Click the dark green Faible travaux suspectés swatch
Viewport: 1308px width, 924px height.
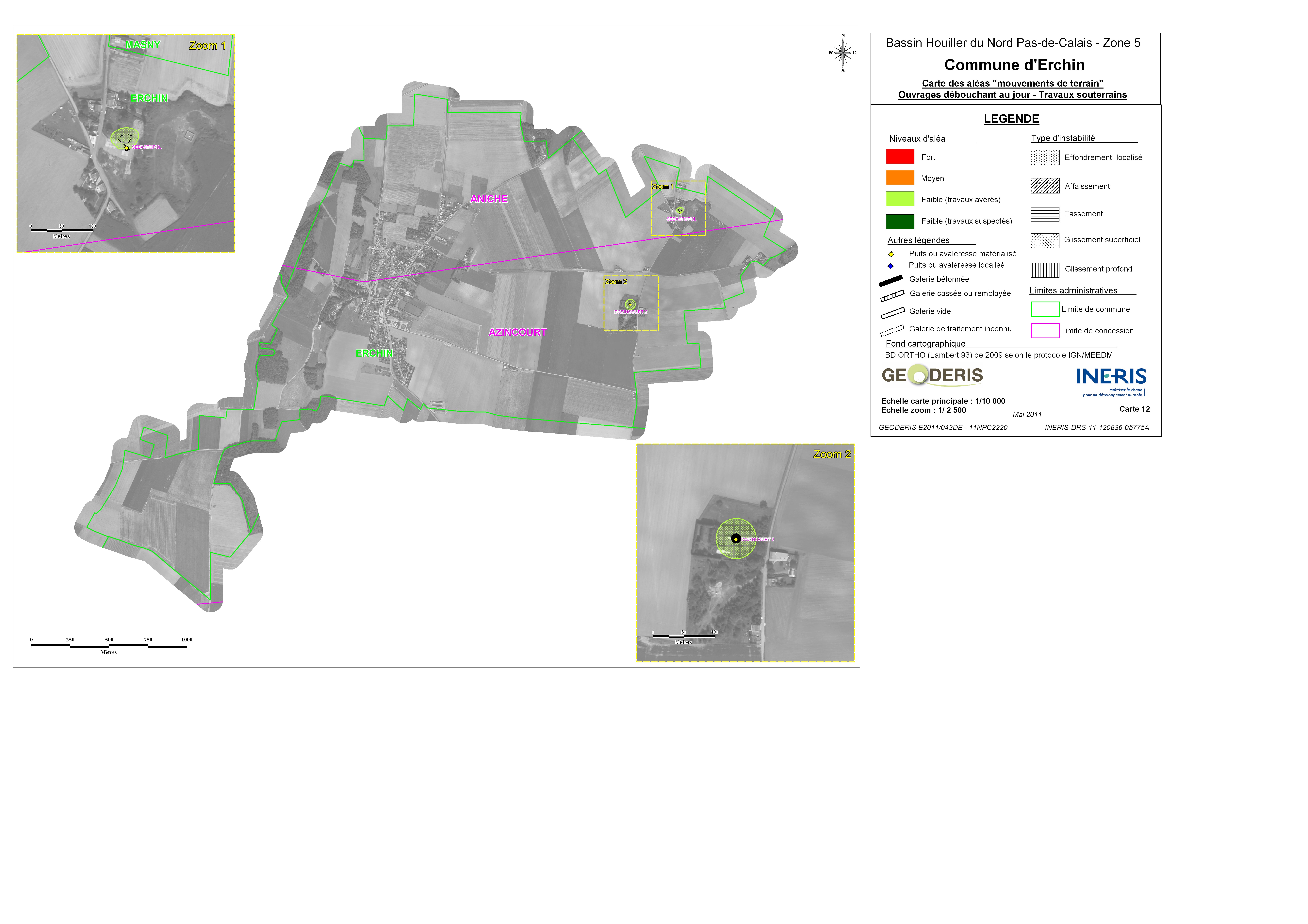pos(900,221)
